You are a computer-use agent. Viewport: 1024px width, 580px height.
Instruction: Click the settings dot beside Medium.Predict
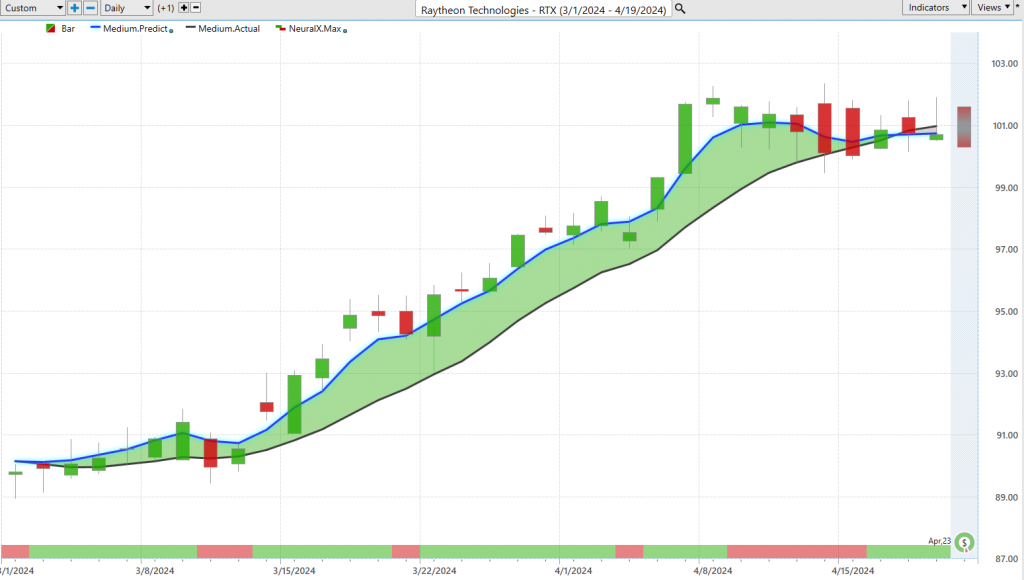click(x=171, y=31)
